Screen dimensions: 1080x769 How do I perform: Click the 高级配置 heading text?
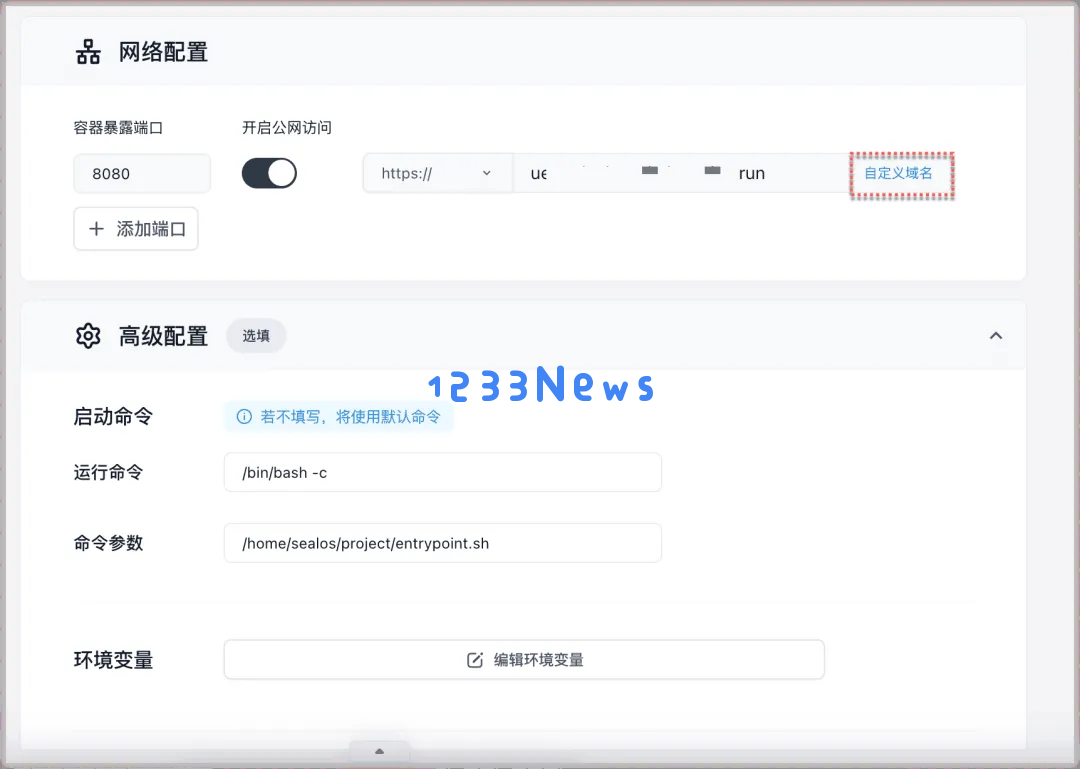[163, 336]
